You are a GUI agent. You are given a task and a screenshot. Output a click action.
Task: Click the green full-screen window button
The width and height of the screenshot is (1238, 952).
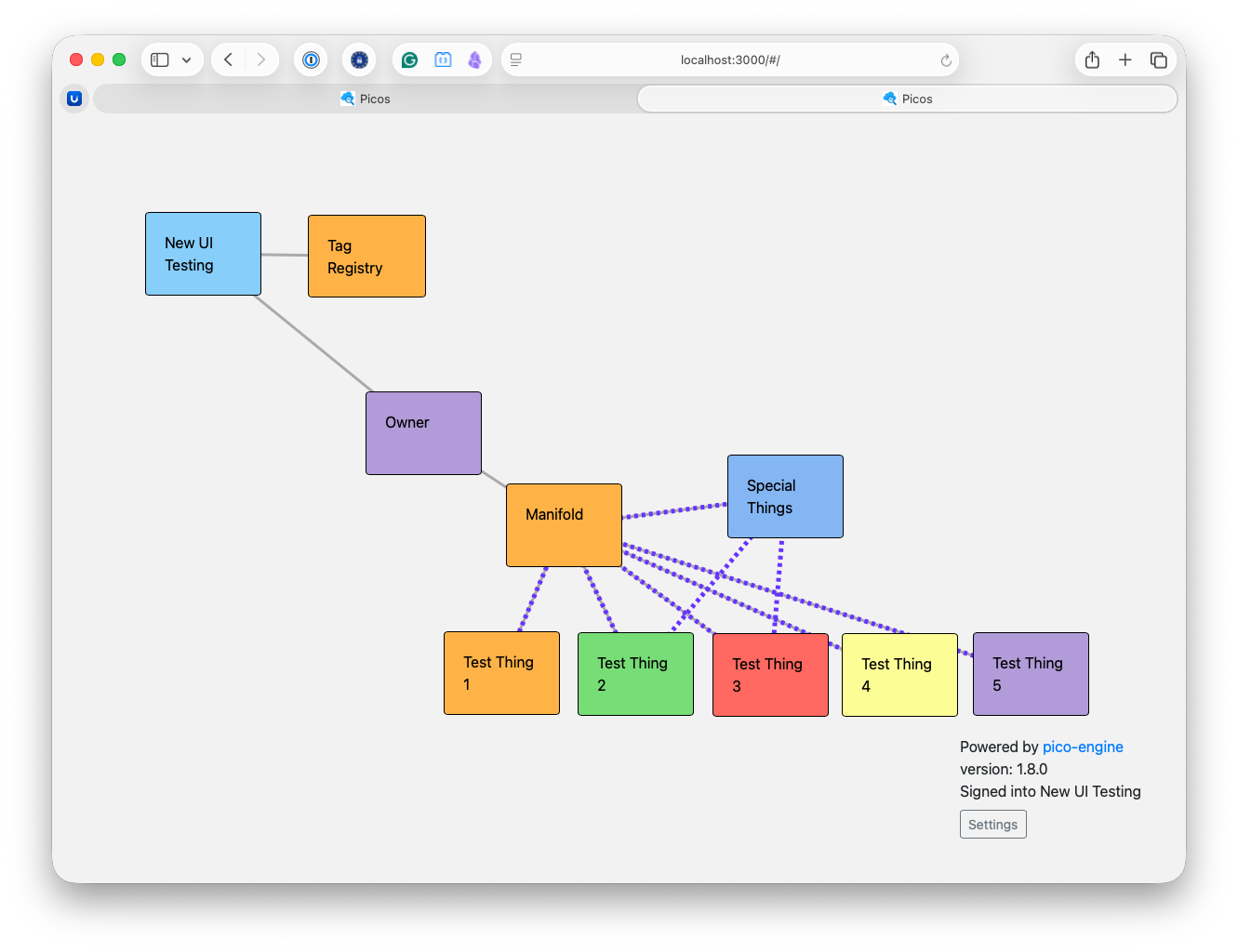[x=119, y=59]
